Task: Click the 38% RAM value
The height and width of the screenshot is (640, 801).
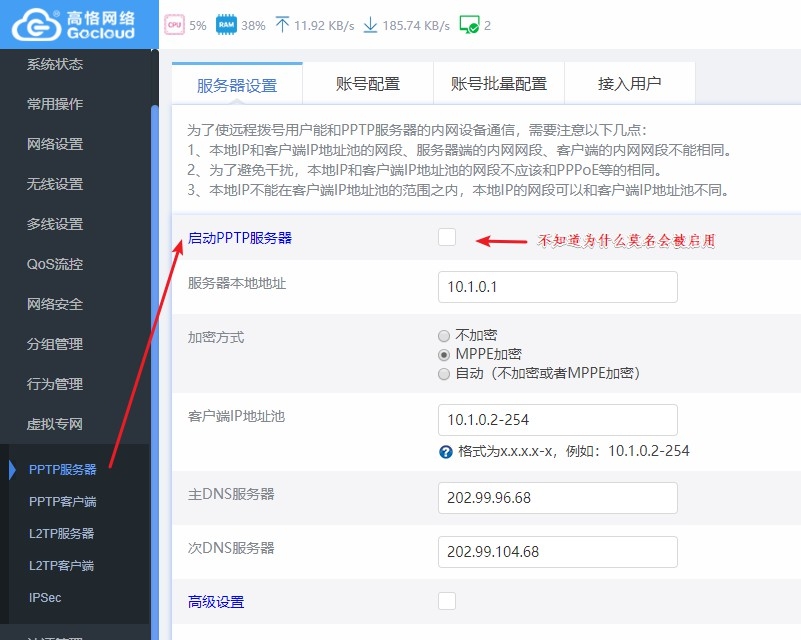Action: (253, 26)
